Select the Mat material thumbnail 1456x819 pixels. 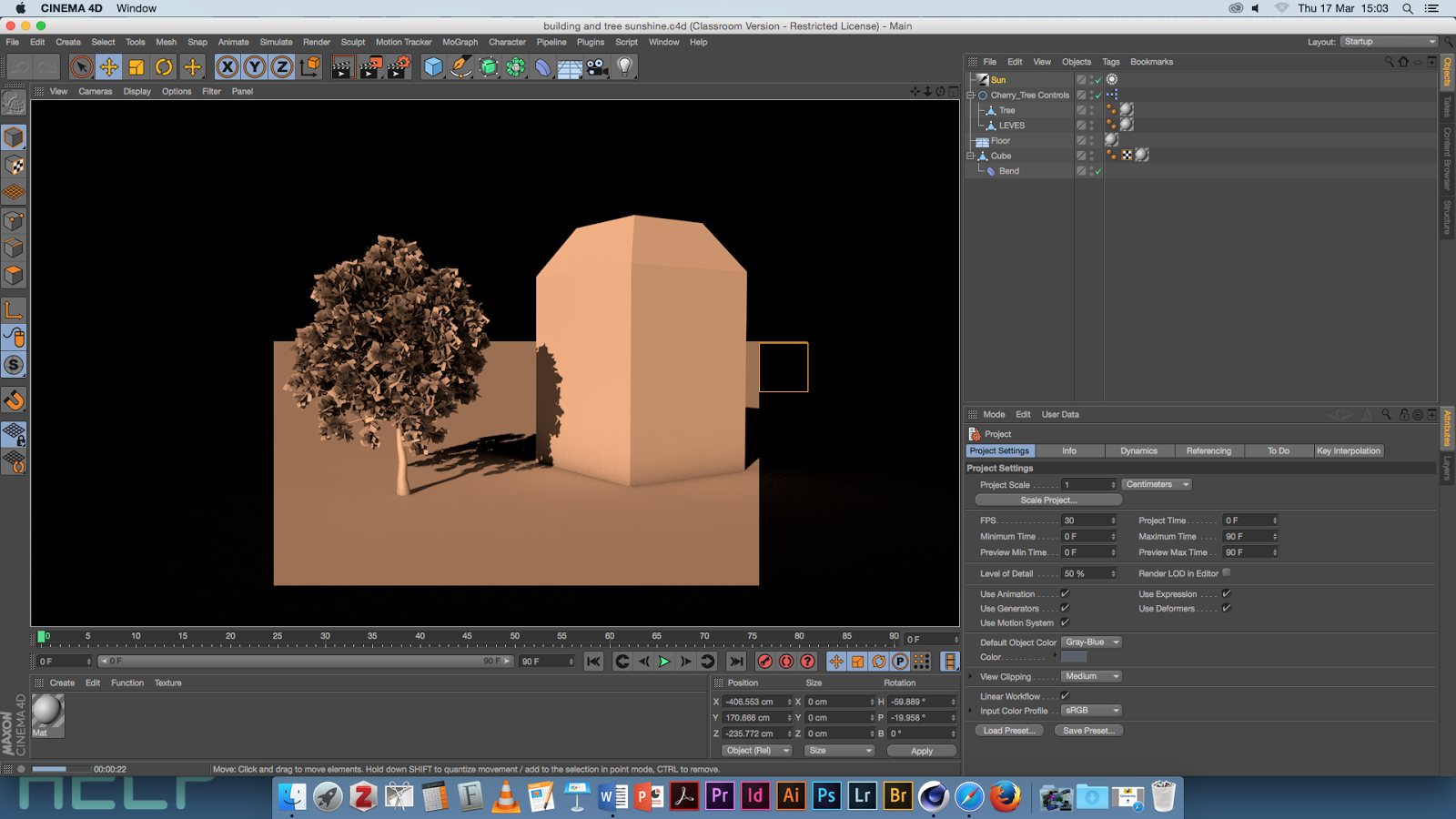point(47,712)
